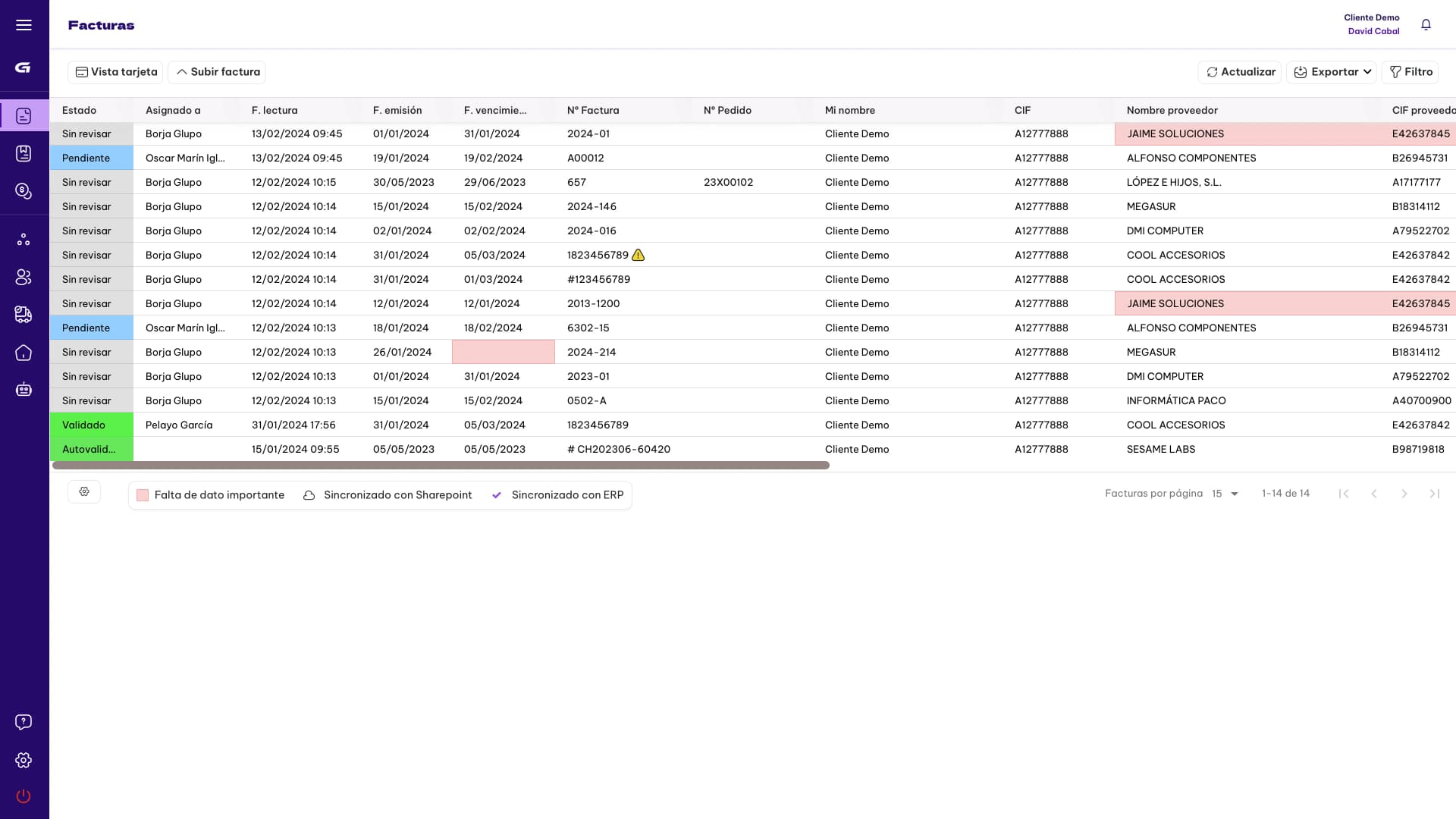Click the Subir factura button
This screenshot has height=819, width=1456.
(217, 72)
